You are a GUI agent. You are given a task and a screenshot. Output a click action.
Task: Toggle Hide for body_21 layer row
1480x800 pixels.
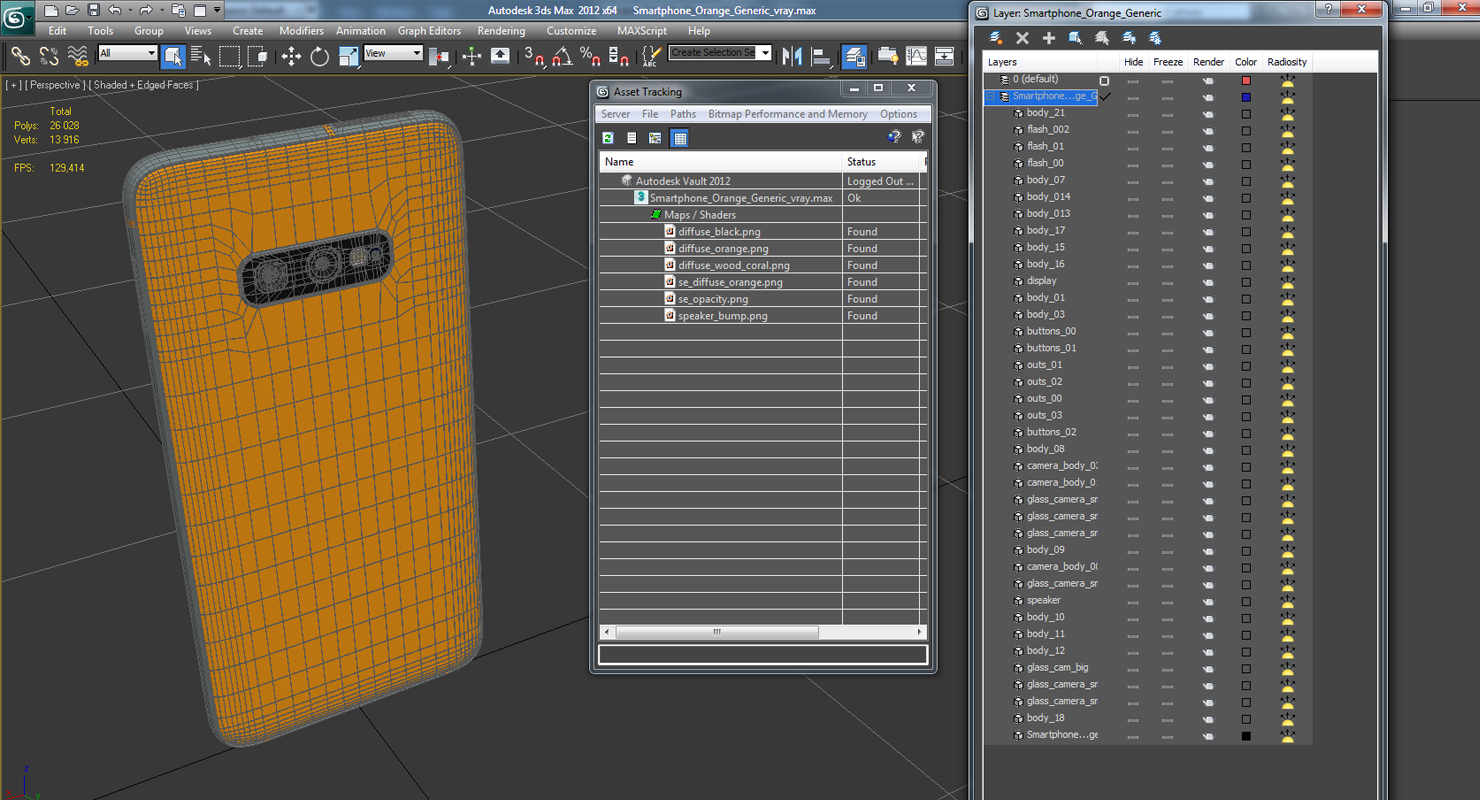(x=1133, y=114)
